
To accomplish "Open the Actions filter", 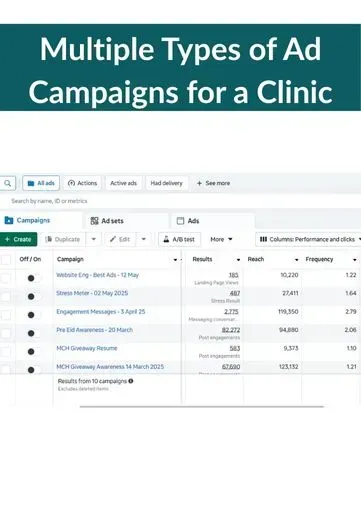I will (82, 183).
